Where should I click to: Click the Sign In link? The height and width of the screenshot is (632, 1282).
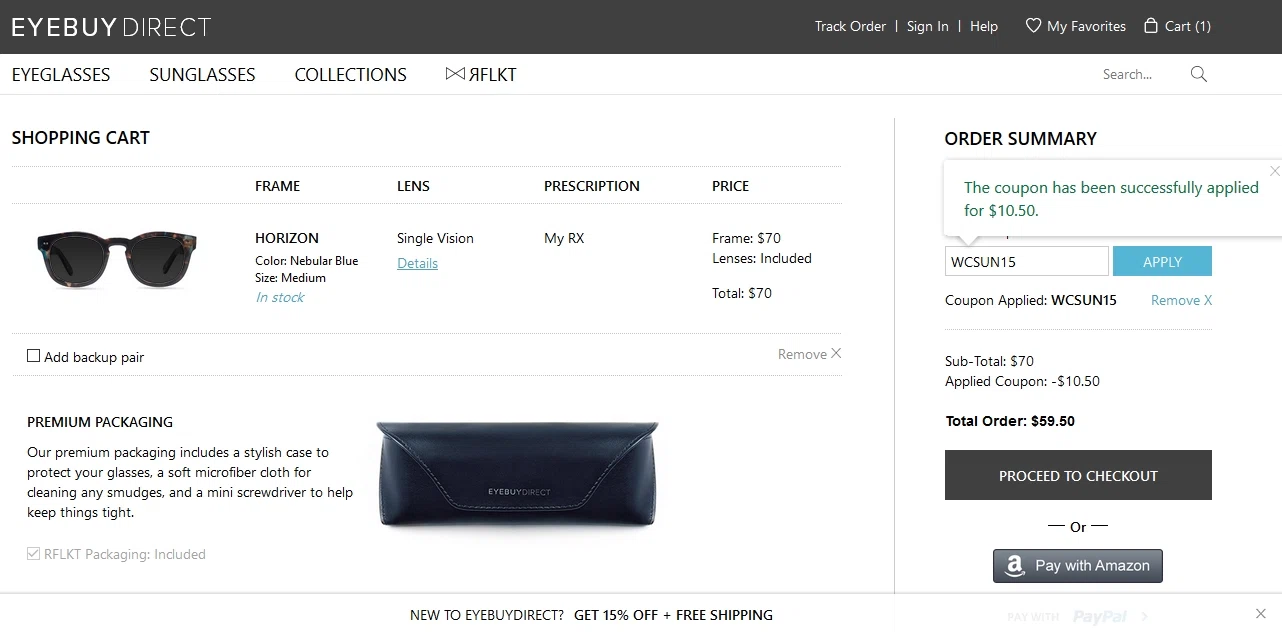pos(928,27)
